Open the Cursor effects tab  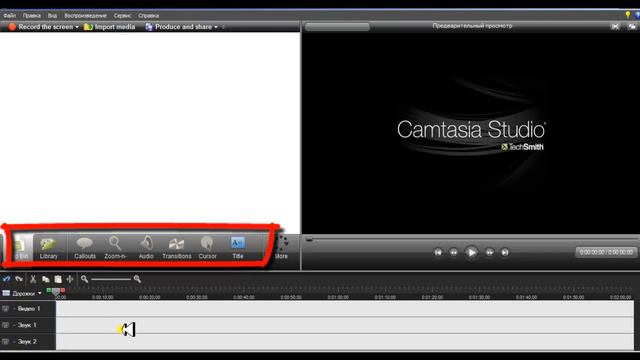pos(207,247)
